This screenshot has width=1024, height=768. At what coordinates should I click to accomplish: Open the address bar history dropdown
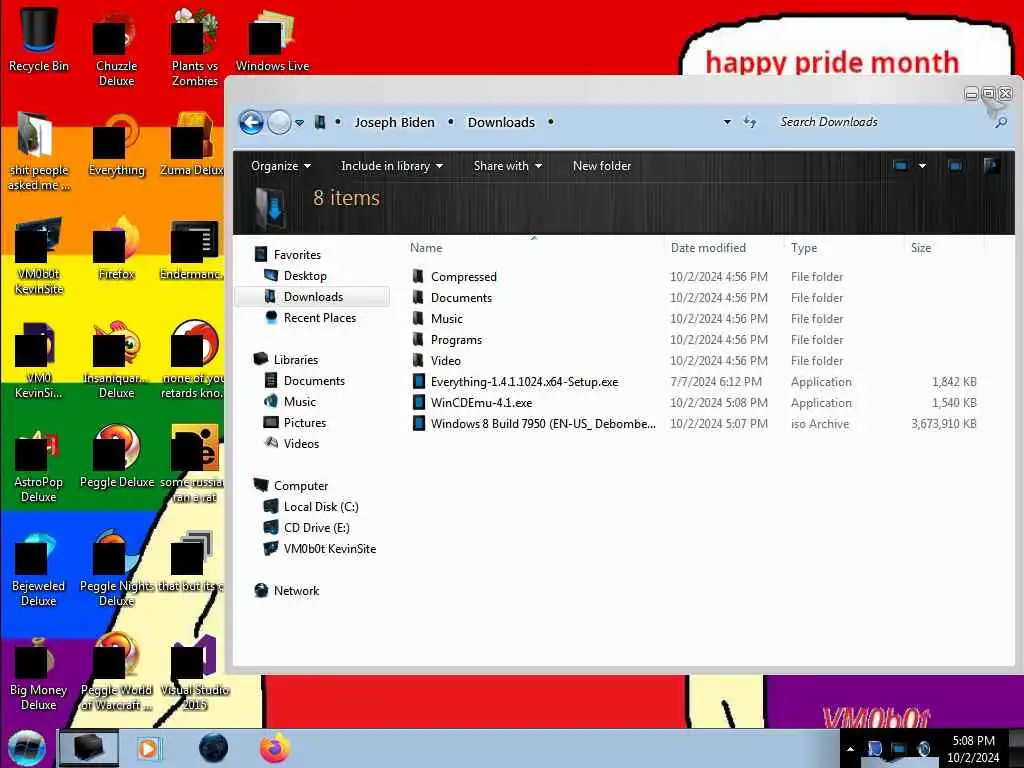(727, 122)
